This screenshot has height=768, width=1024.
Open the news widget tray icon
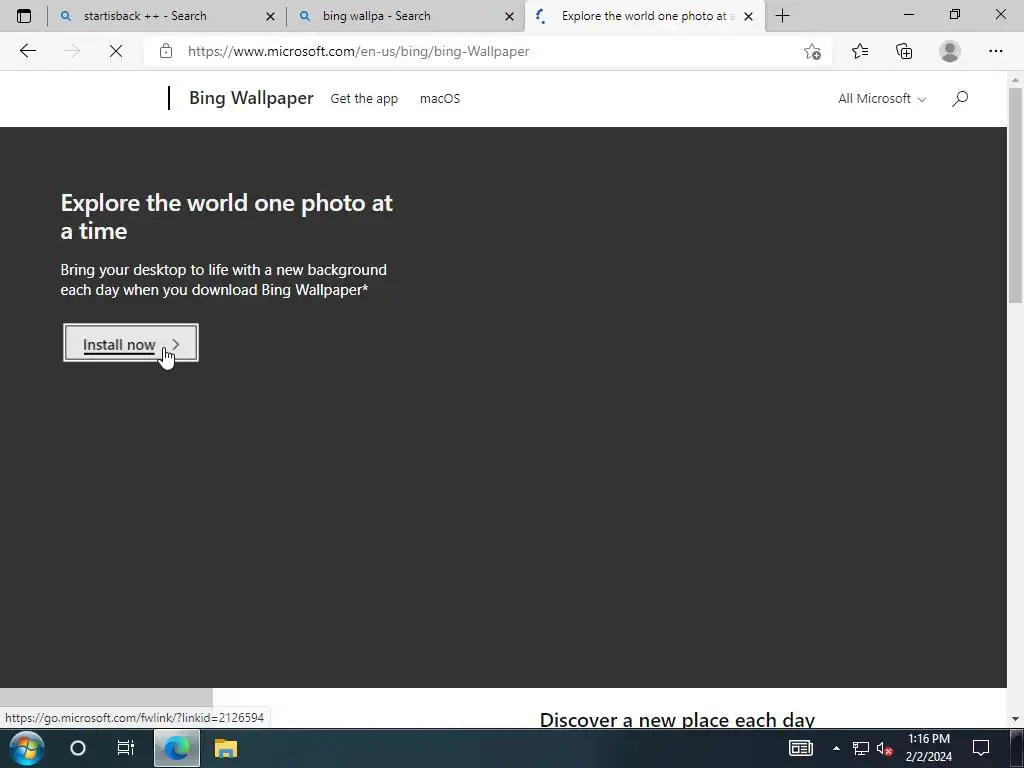click(x=801, y=748)
